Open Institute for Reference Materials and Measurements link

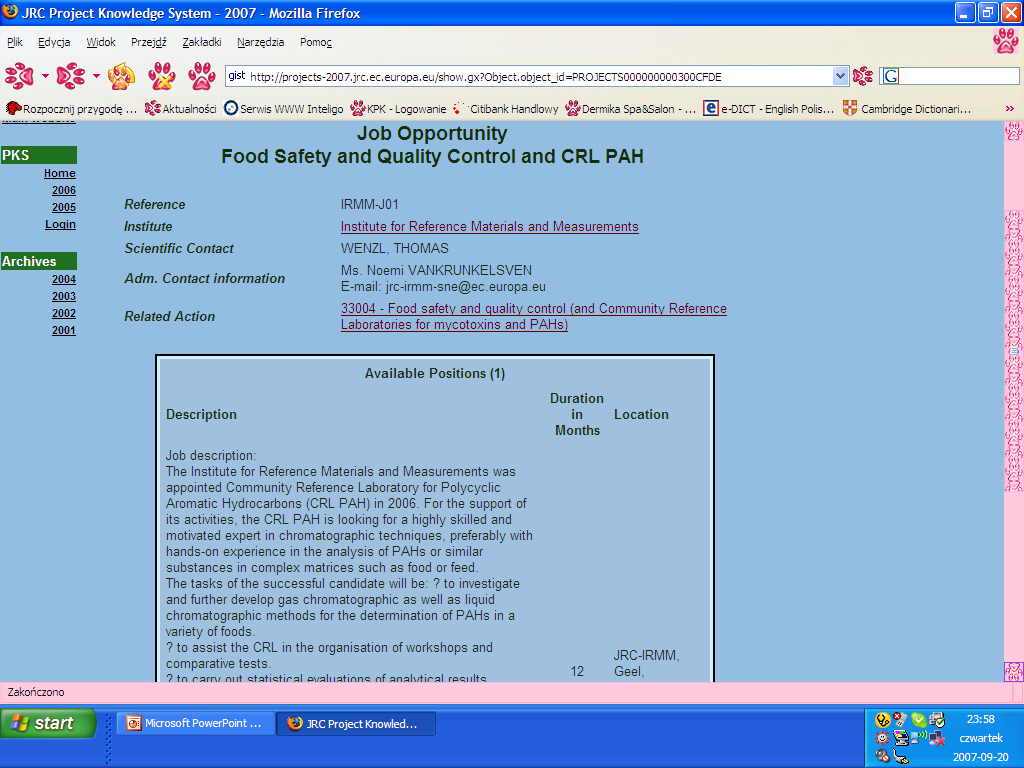tap(490, 227)
